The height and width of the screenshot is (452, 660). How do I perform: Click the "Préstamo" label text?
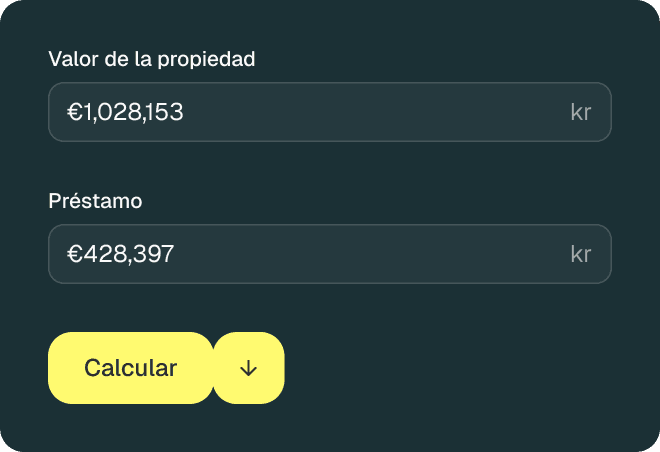(x=96, y=201)
